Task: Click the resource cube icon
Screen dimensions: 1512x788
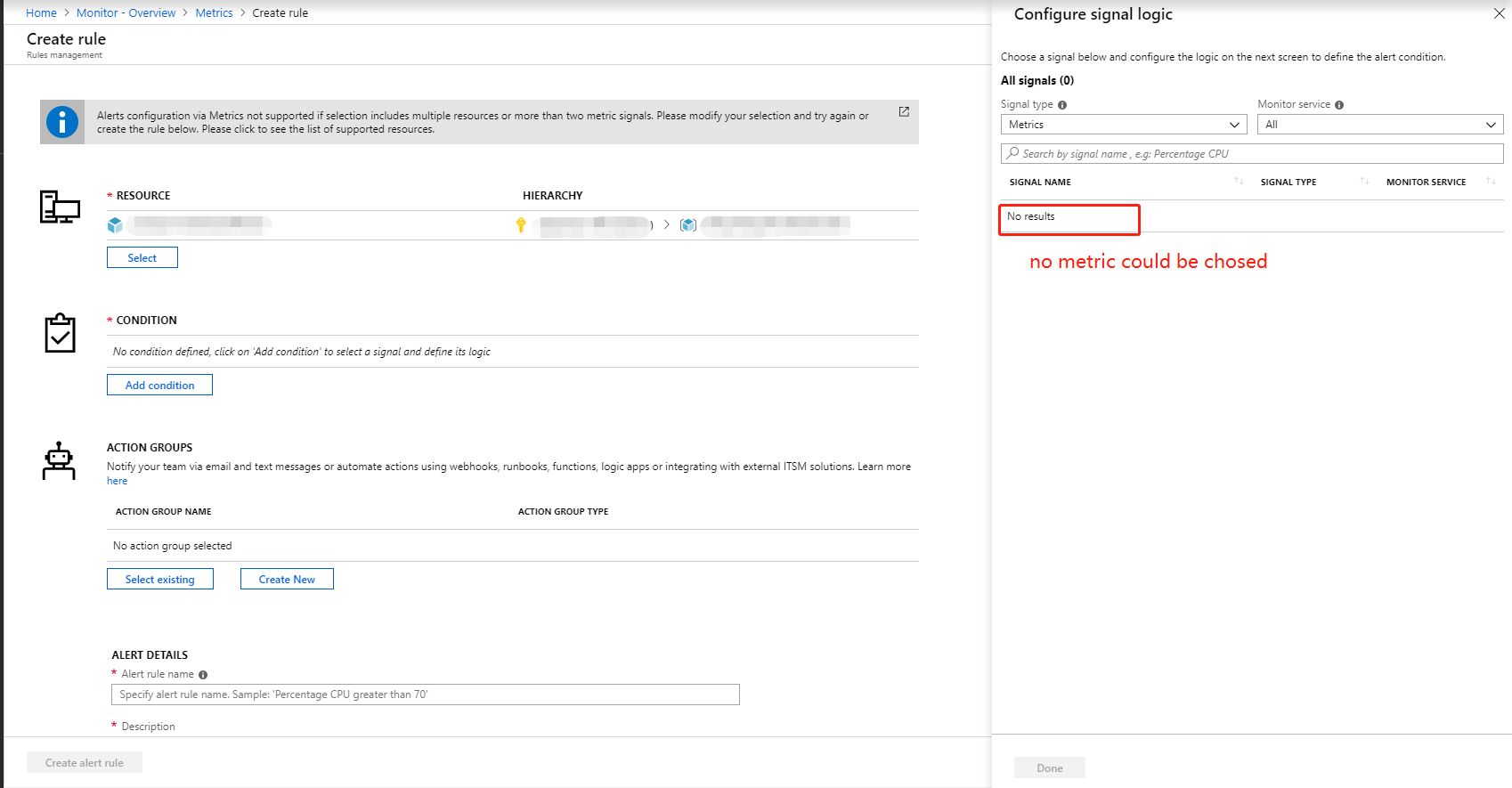Action: pyautogui.click(x=115, y=225)
